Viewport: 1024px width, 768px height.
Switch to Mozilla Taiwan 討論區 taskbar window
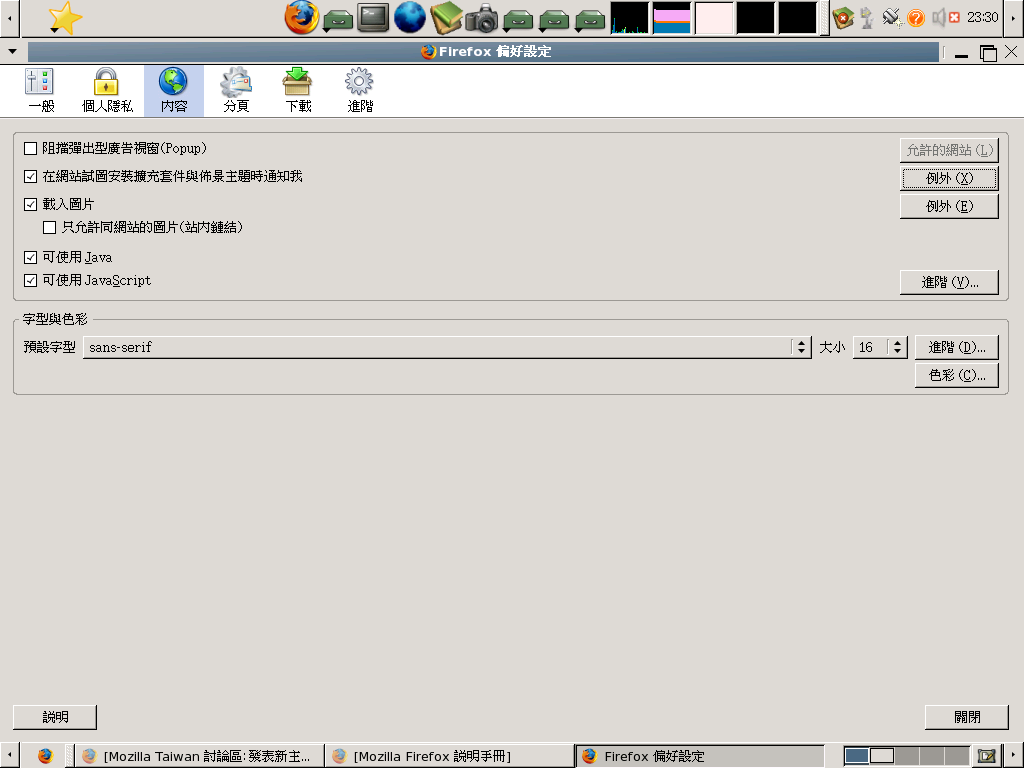pos(199,756)
